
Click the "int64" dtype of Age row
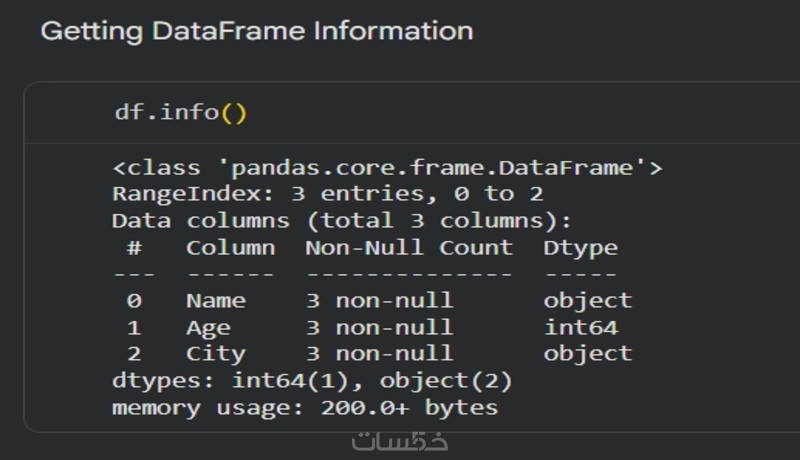click(580, 327)
